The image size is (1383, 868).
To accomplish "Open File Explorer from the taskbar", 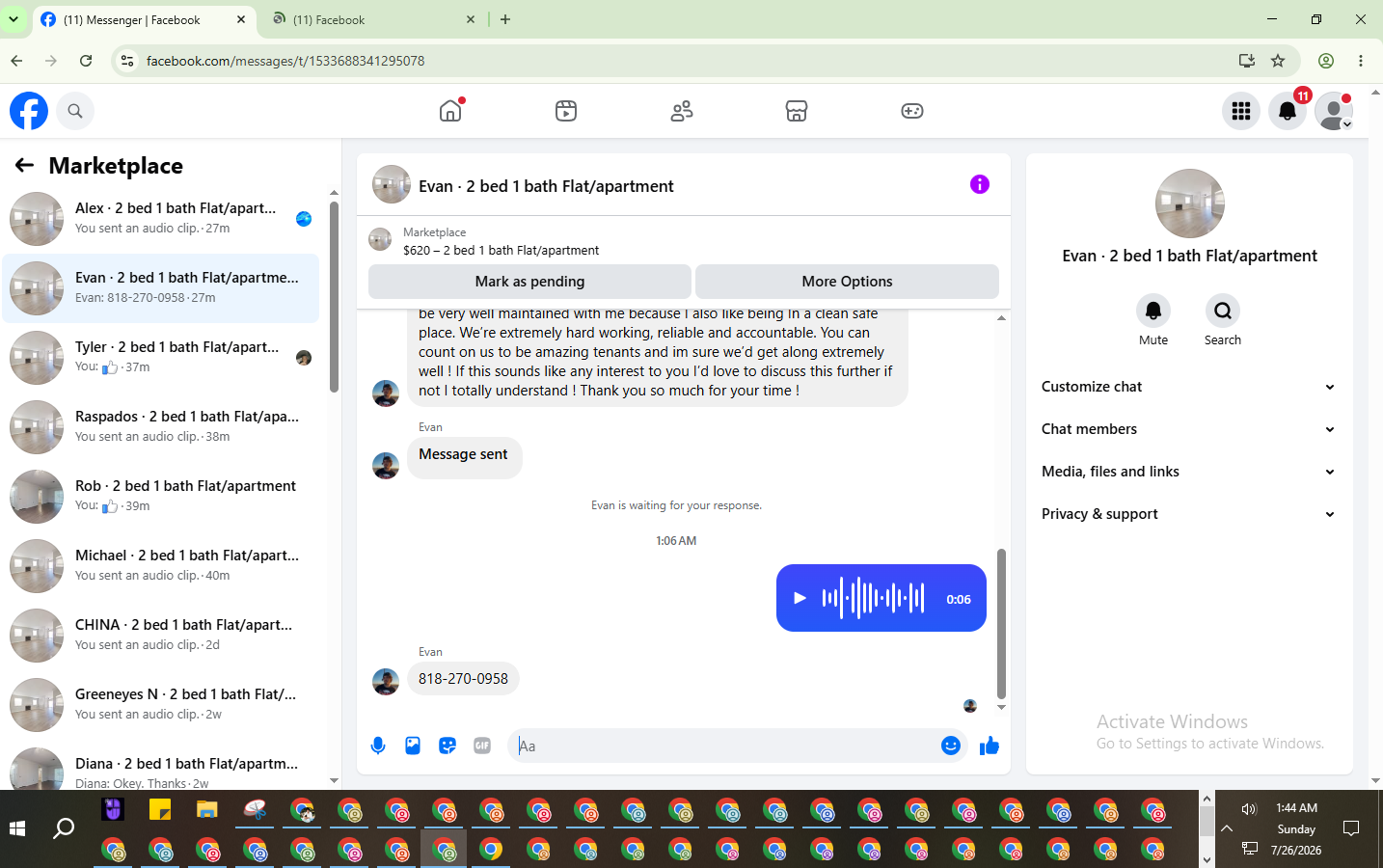I will [207, 809].
